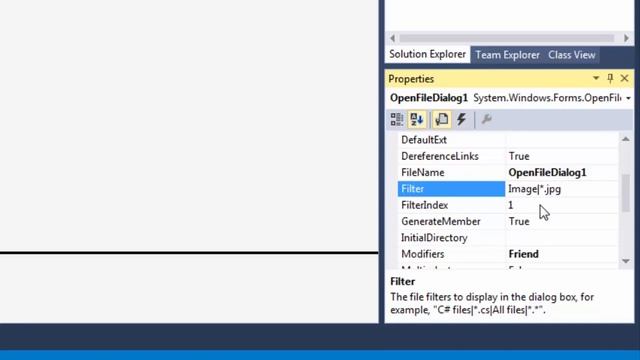Click the empty InitialDirectory value field
Viewport: 640px width, 360px height.
coord(562,238)
